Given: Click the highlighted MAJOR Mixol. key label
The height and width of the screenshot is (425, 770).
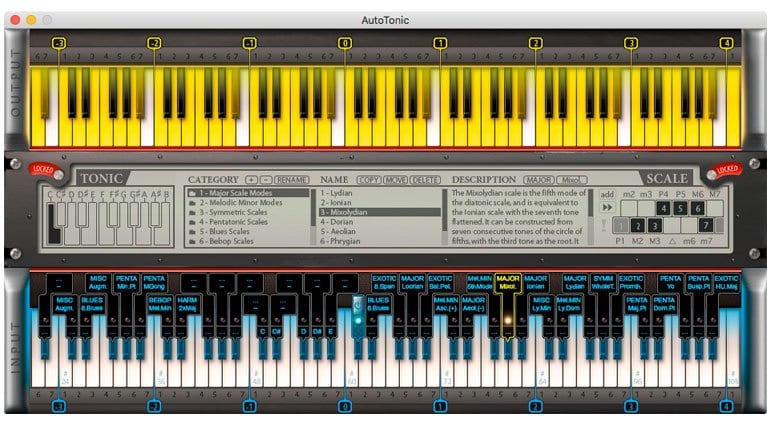Looking at the screenshot, I should click(507, 283).
